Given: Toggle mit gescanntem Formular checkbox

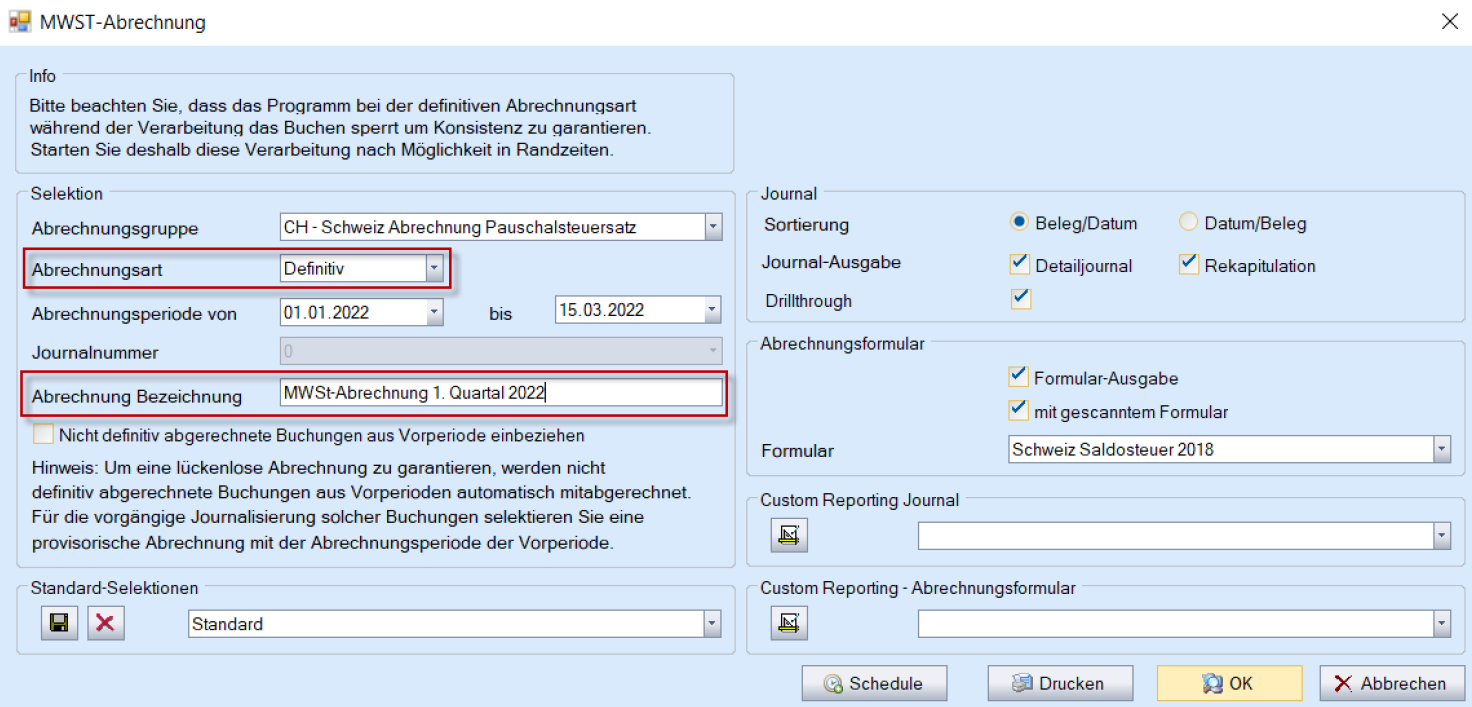Looking at the screenshot, I should 1019,410.
